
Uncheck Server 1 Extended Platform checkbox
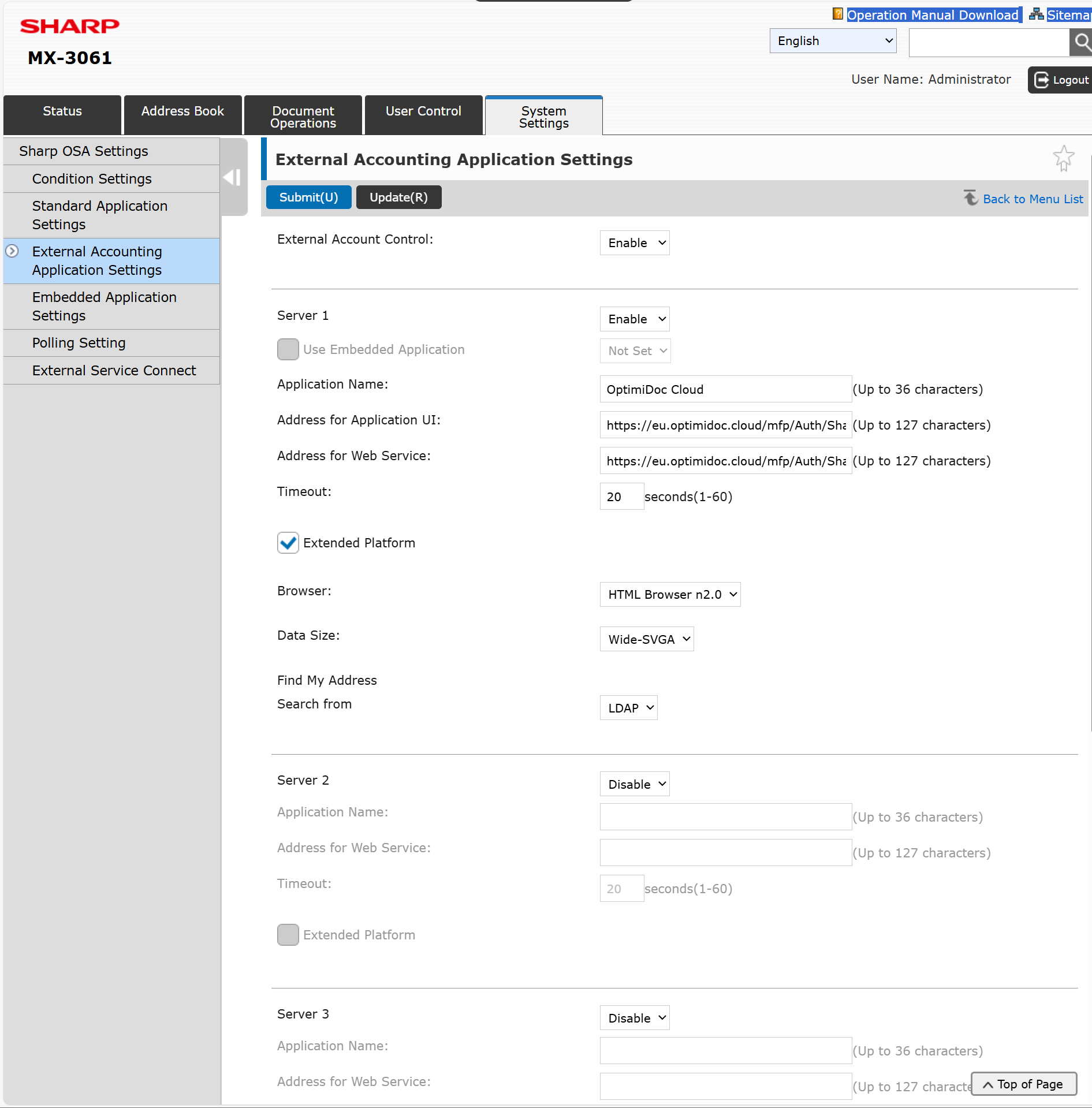pyautogui.click(x=288, y=543)
